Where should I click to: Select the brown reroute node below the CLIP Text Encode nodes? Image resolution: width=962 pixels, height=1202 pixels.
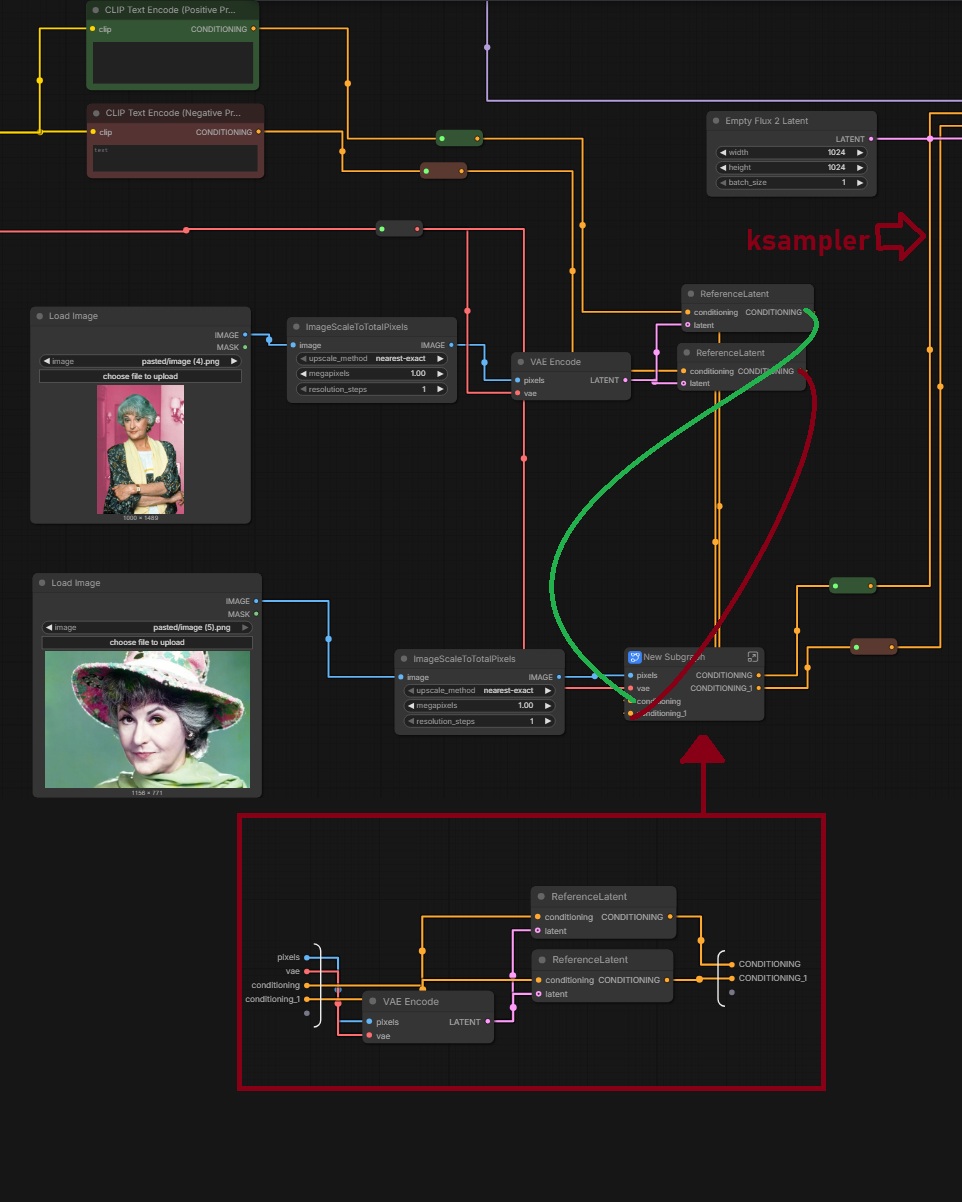pos(443,171)
